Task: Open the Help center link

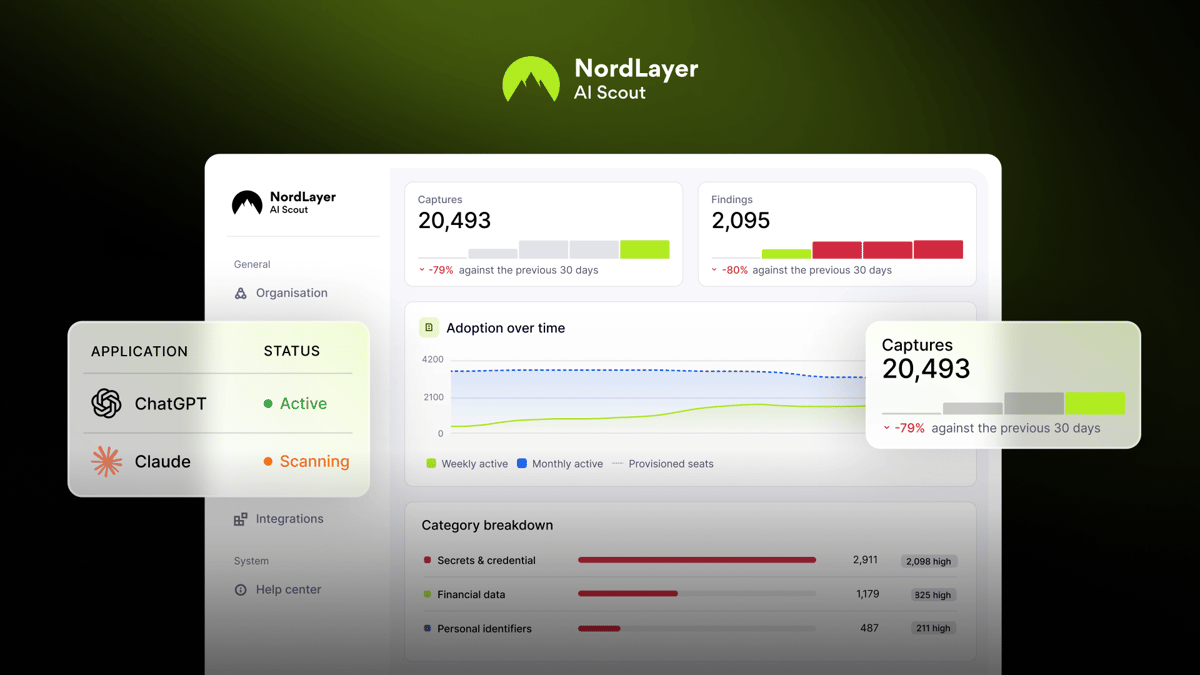Action: point(278,590)
